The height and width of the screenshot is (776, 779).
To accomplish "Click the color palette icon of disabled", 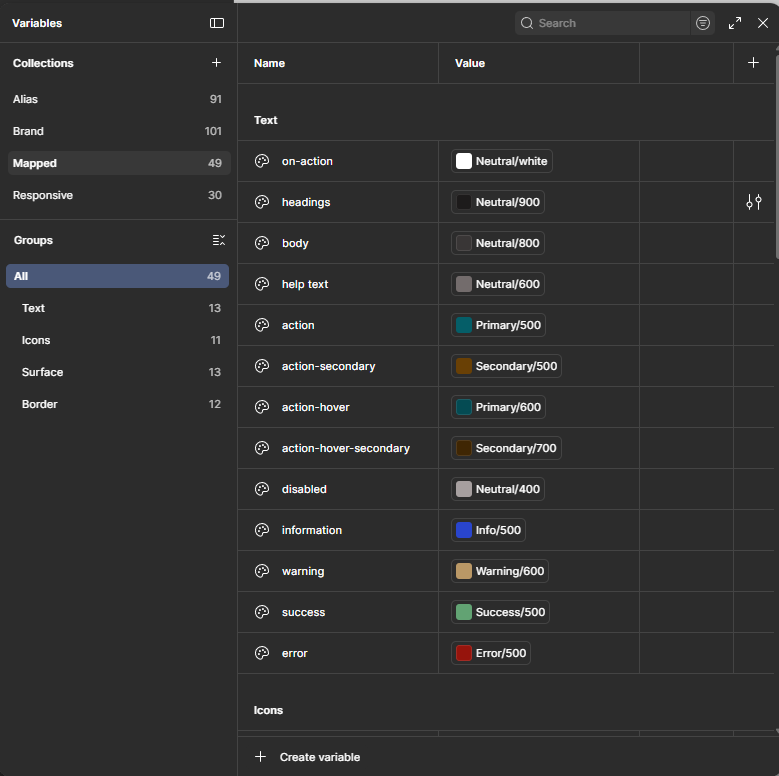I will [x=262, y=489].
